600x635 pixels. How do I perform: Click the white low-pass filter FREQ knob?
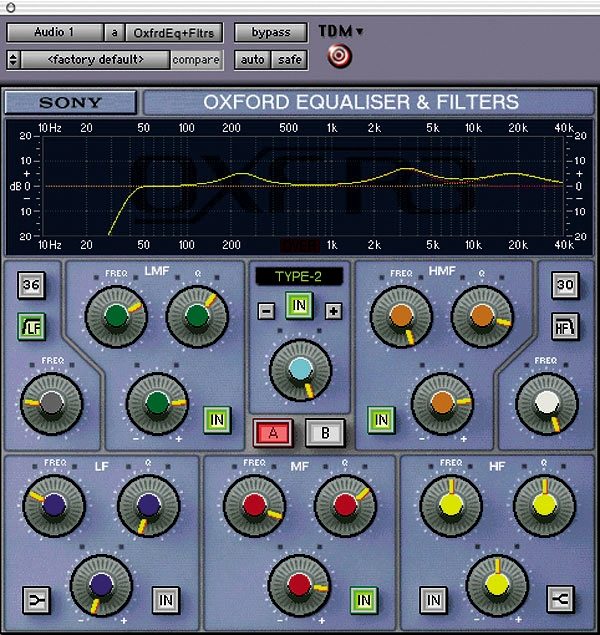click(x=547, y=403)
